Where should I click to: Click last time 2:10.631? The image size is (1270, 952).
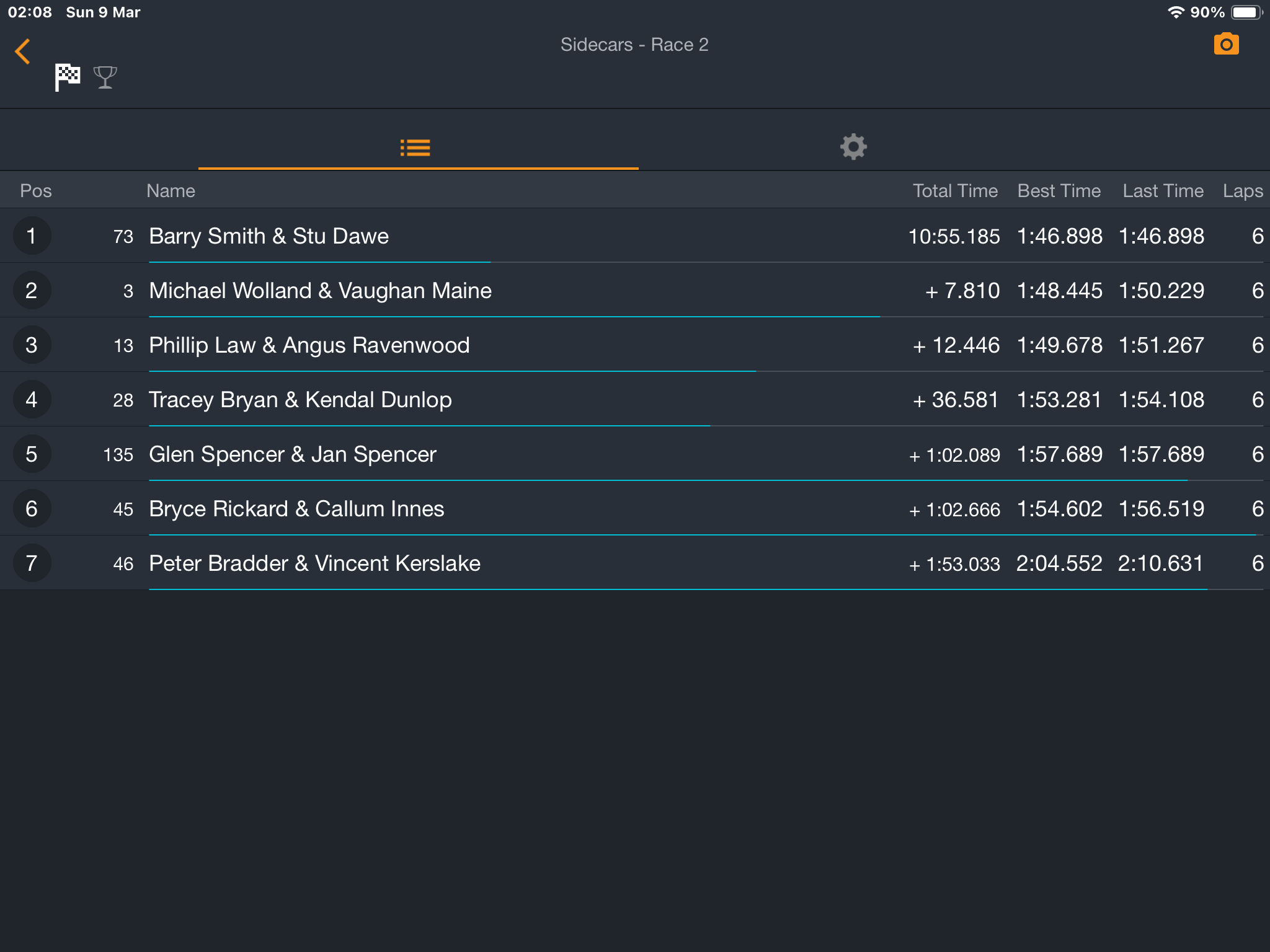coord(1161,563)
